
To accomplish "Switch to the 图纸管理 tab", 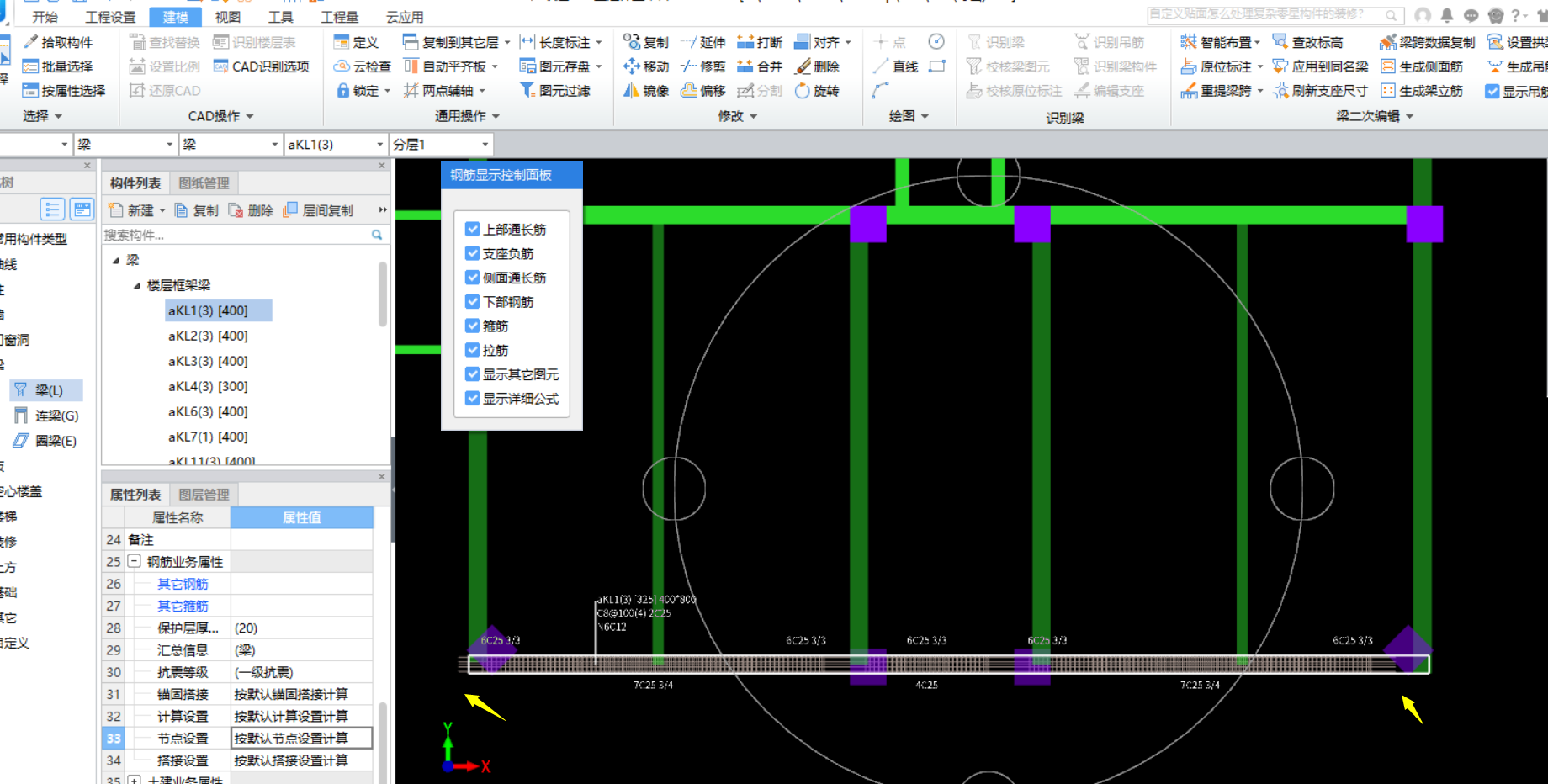I will point(204,183).
